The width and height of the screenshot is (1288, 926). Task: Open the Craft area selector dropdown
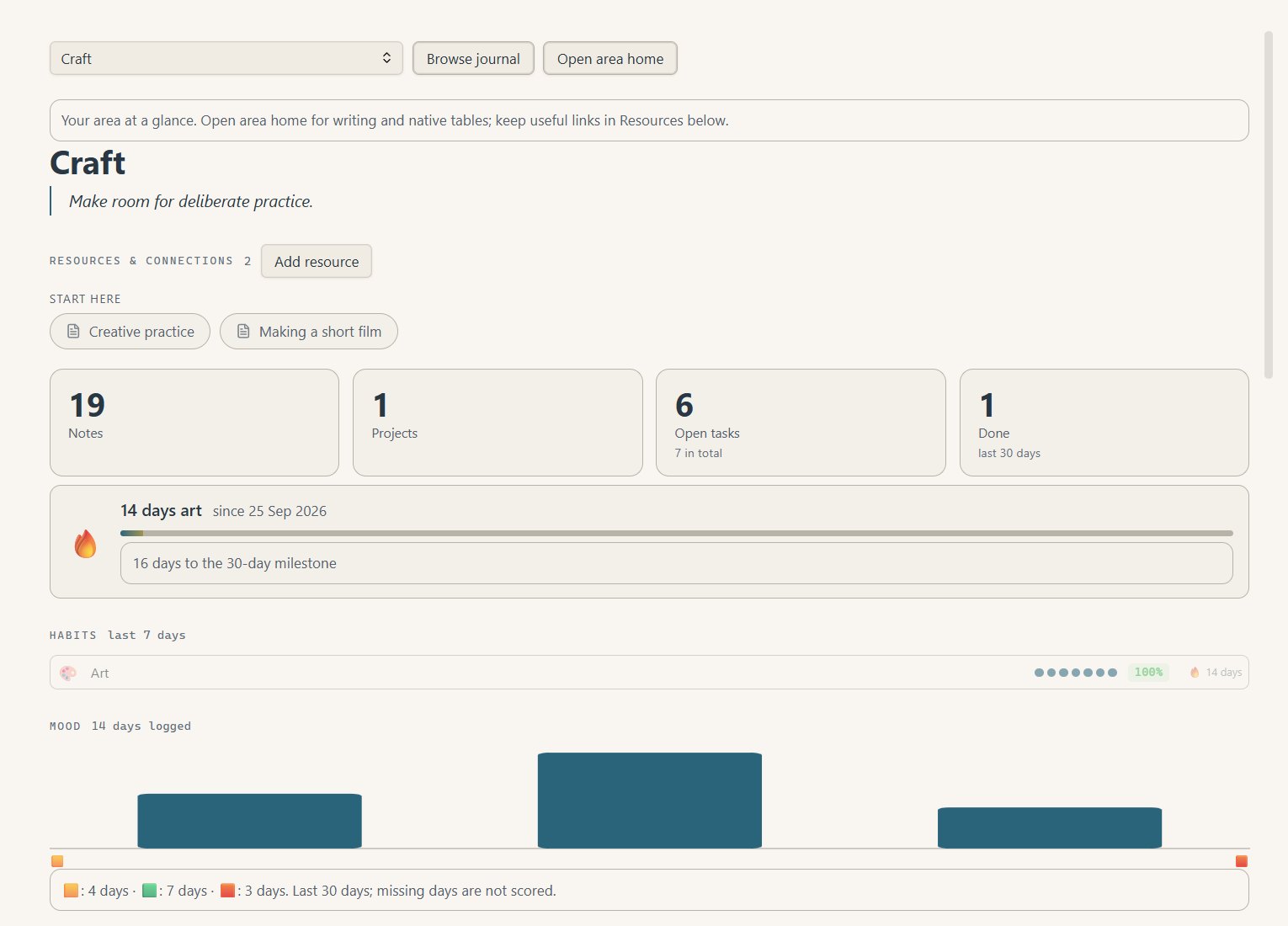(226, 58)
